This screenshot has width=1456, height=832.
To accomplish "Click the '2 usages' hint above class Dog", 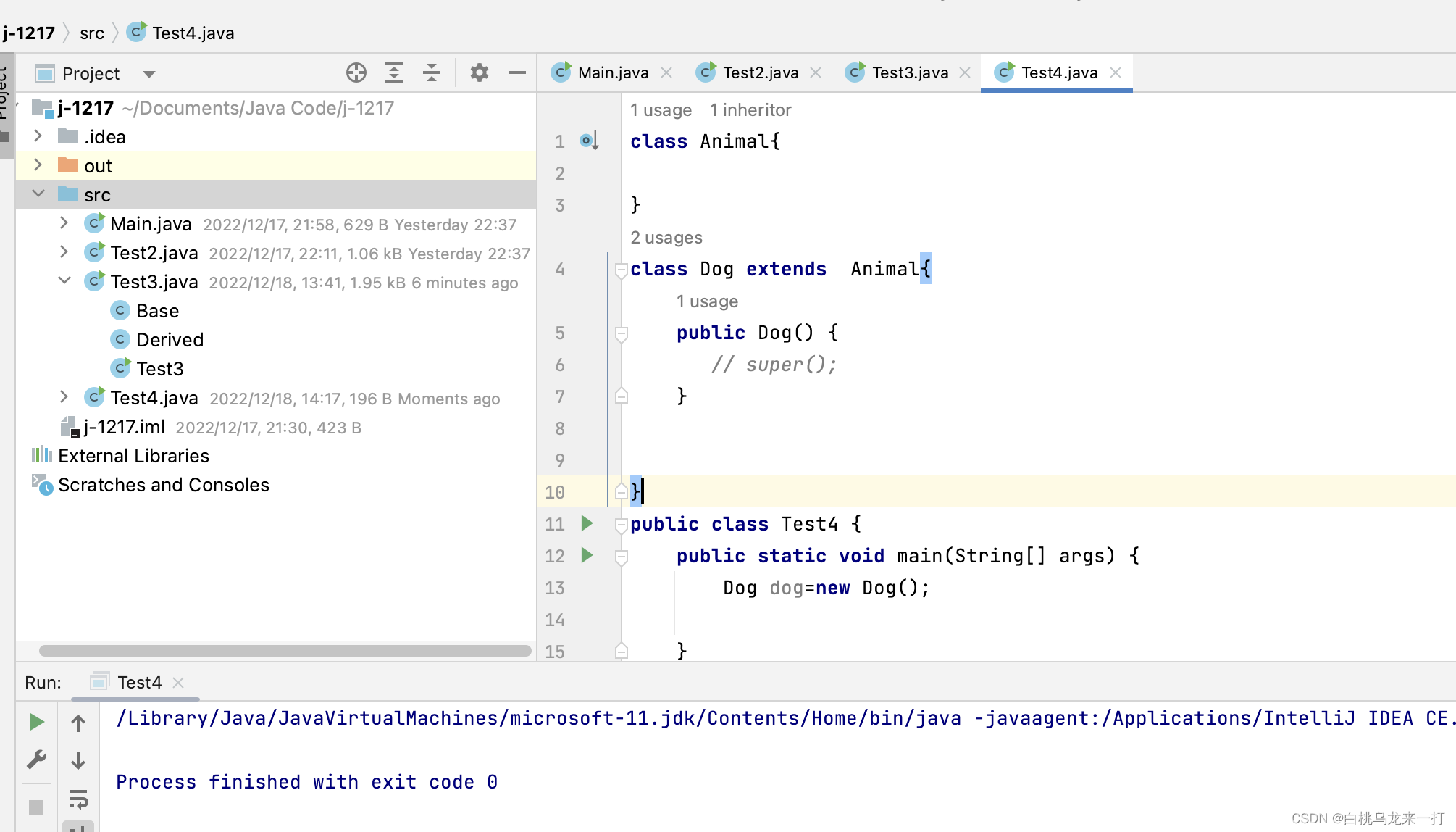I will point(666,238).
